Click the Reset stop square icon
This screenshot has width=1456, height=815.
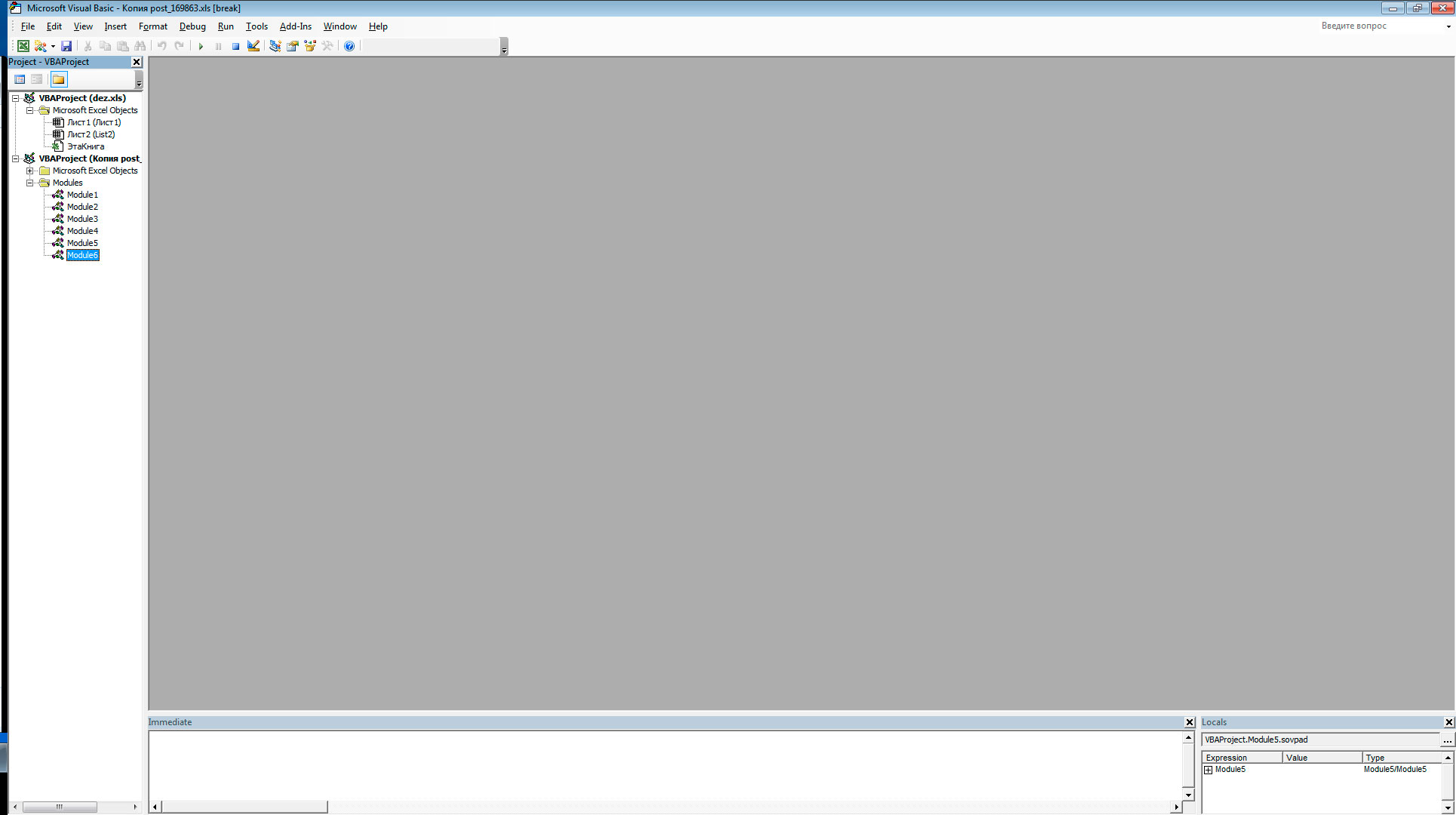click(235, 46)
